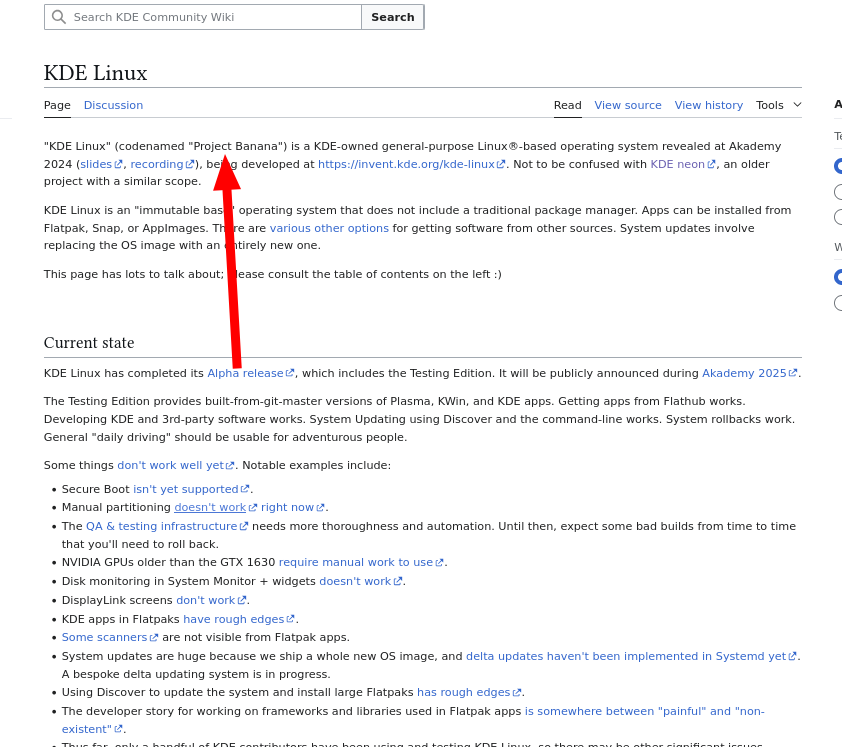The height and width of the screenshot is (747, 842).
Task: Open the right now link
Action: pos(293,507)
